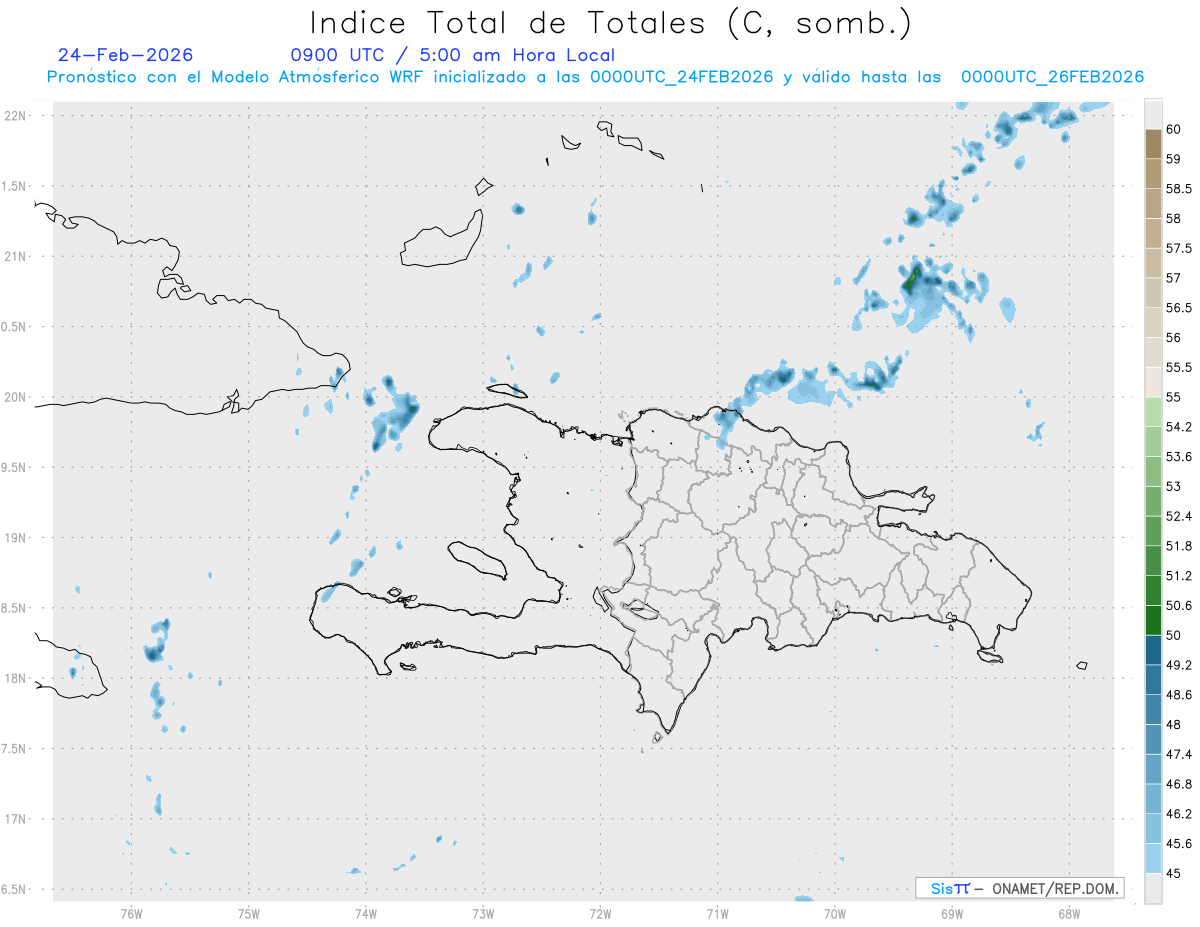Click the '71W' longitude label
Viewport: 1200px width, 927px height.
(717, 913)
